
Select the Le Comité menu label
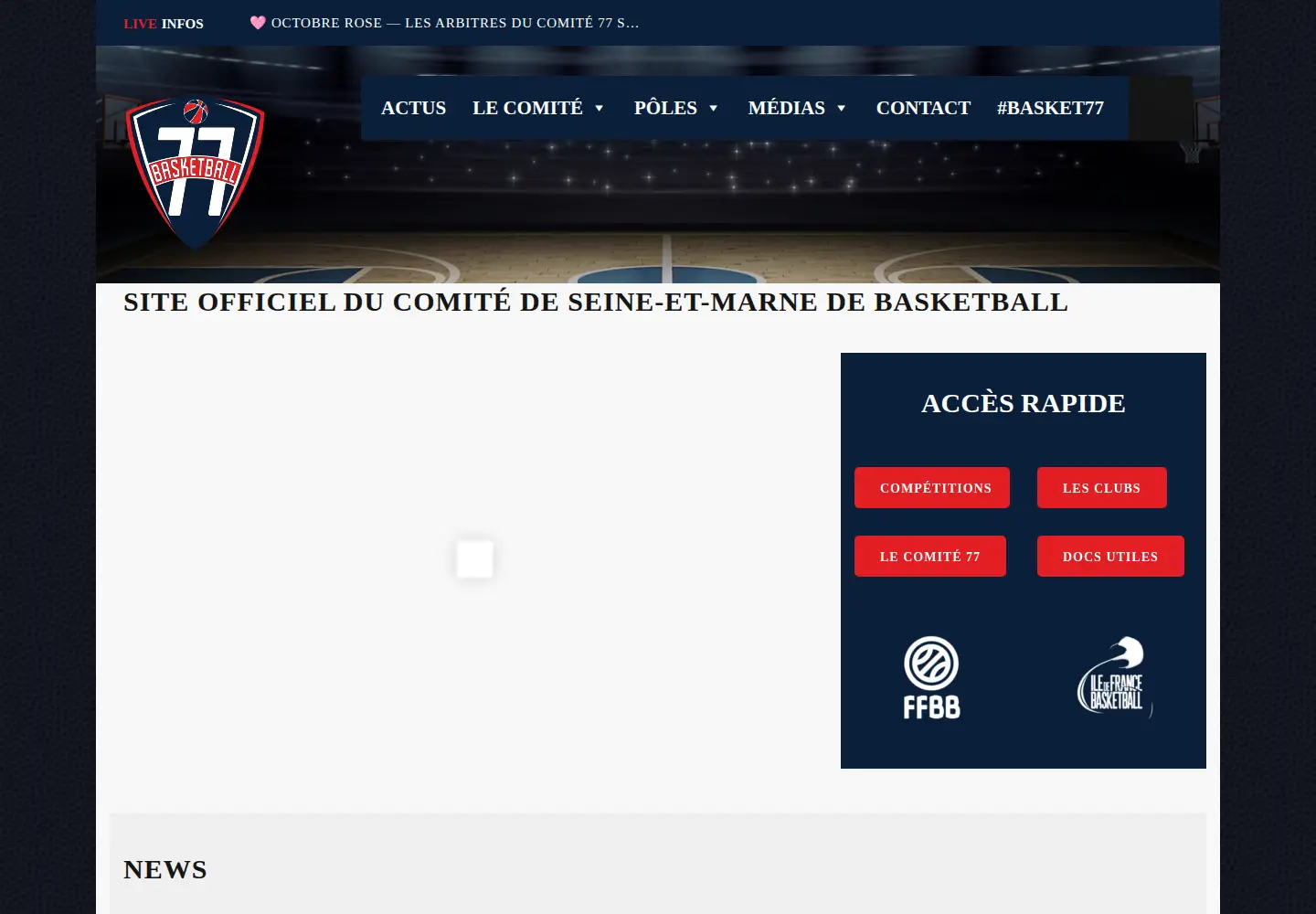pos(527,108)
